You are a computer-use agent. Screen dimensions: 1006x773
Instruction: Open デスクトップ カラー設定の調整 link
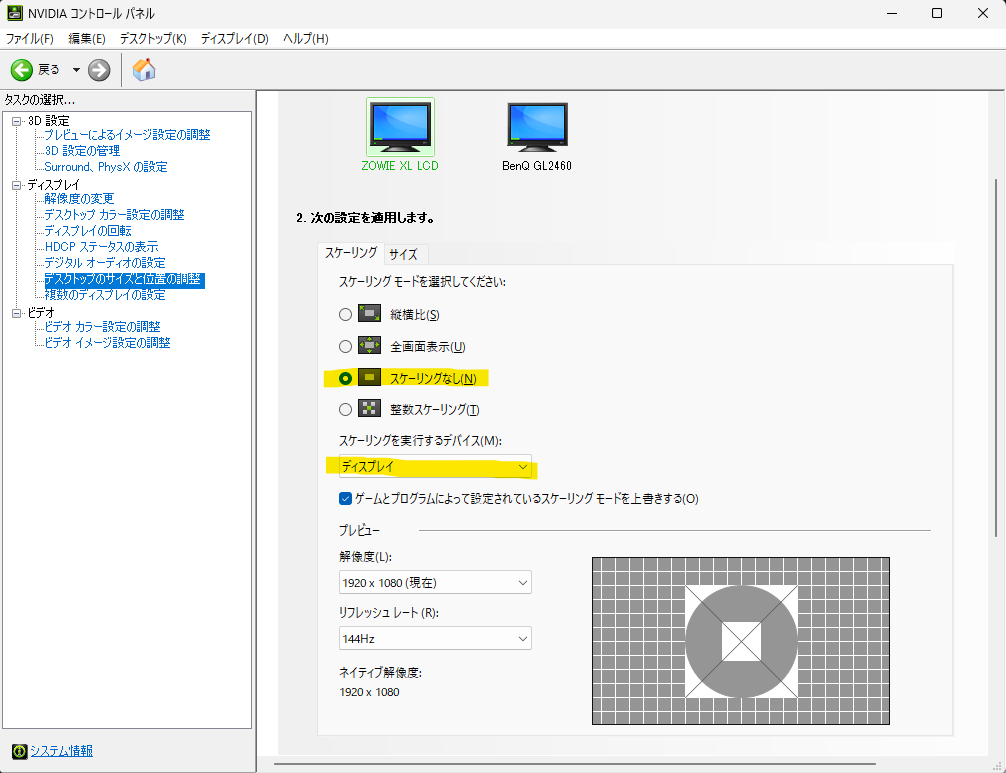(114, 215)
